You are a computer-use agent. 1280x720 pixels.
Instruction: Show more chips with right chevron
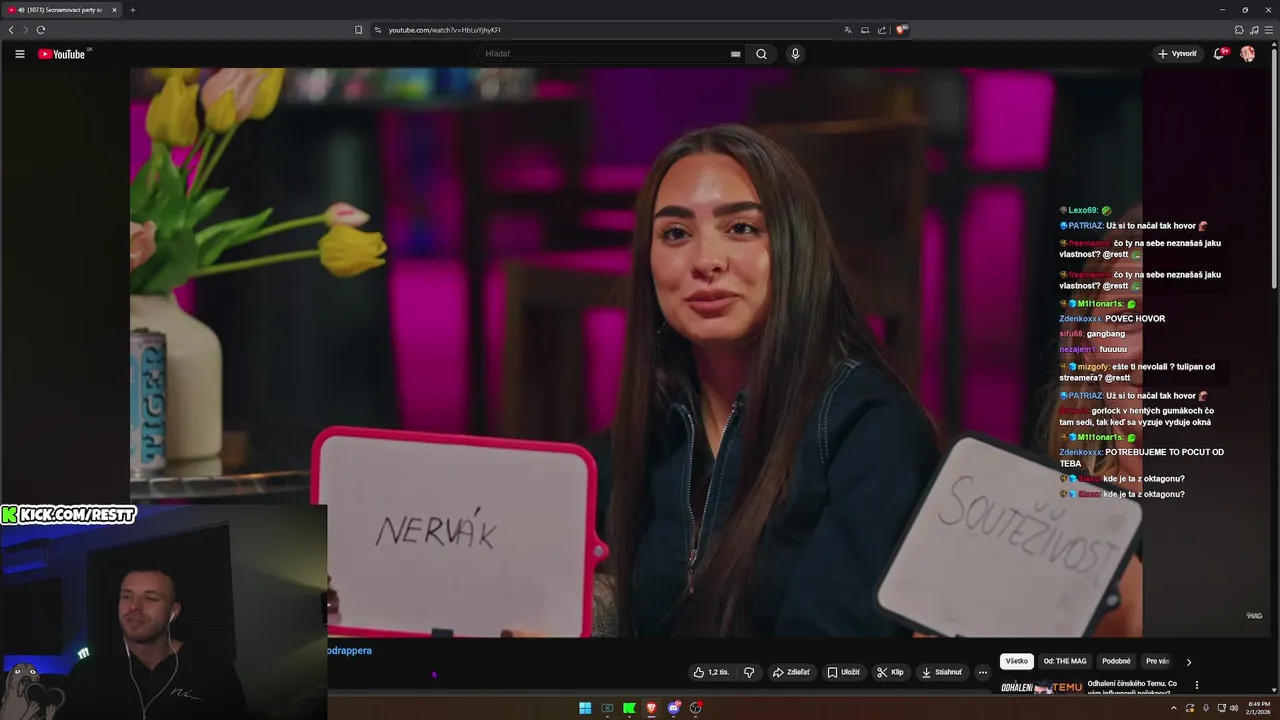1189,662
